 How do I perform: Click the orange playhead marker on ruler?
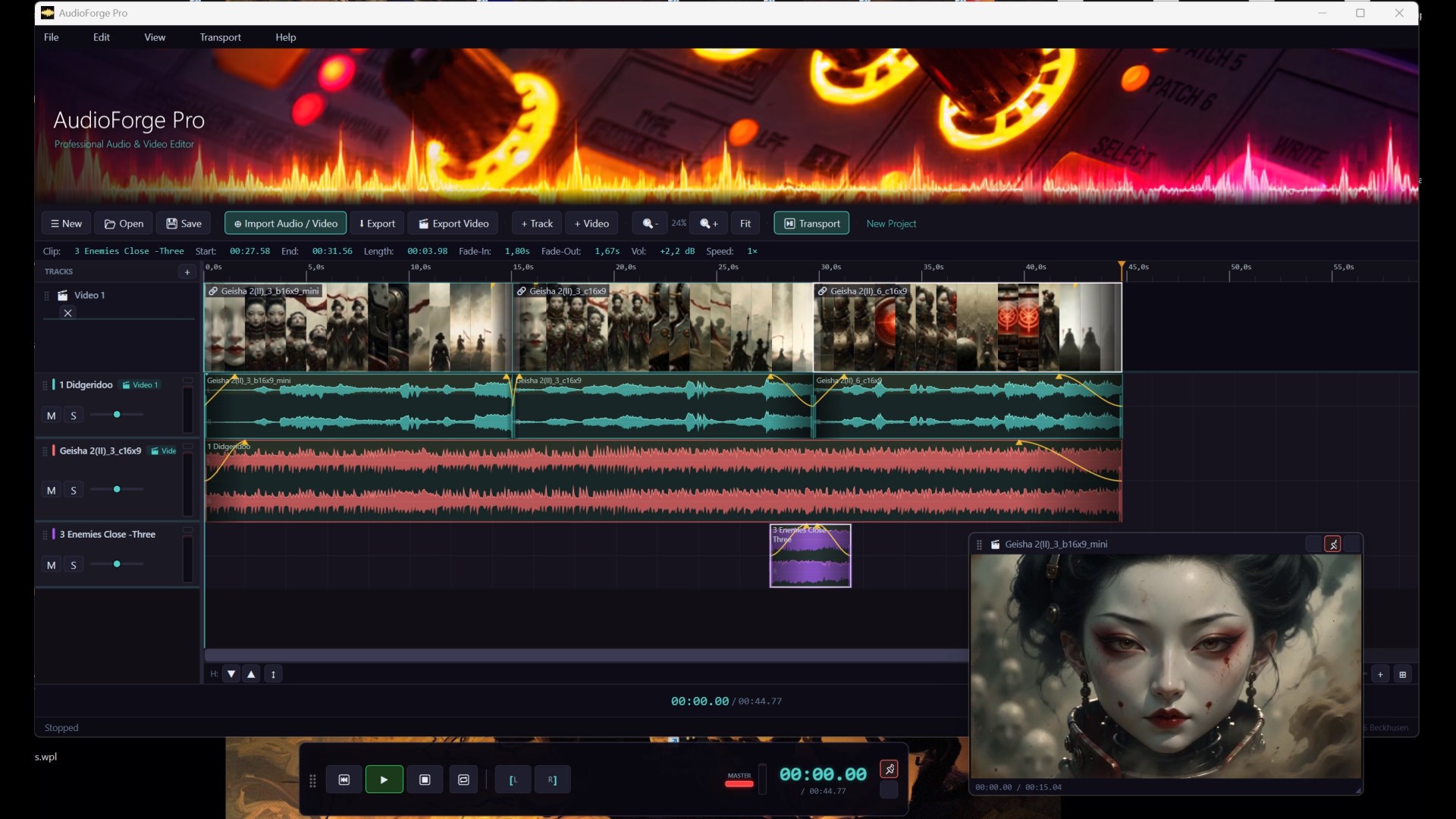click(x=1122, y=266)
